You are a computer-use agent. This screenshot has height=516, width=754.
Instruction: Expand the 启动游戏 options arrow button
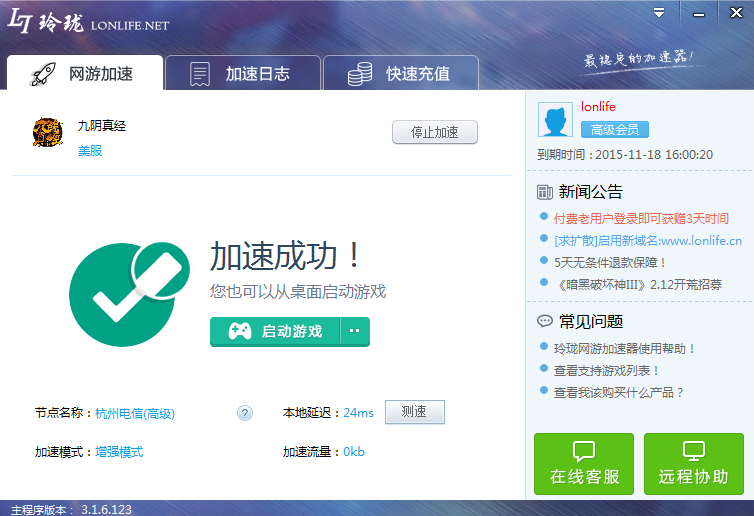(x=355, y=332)
